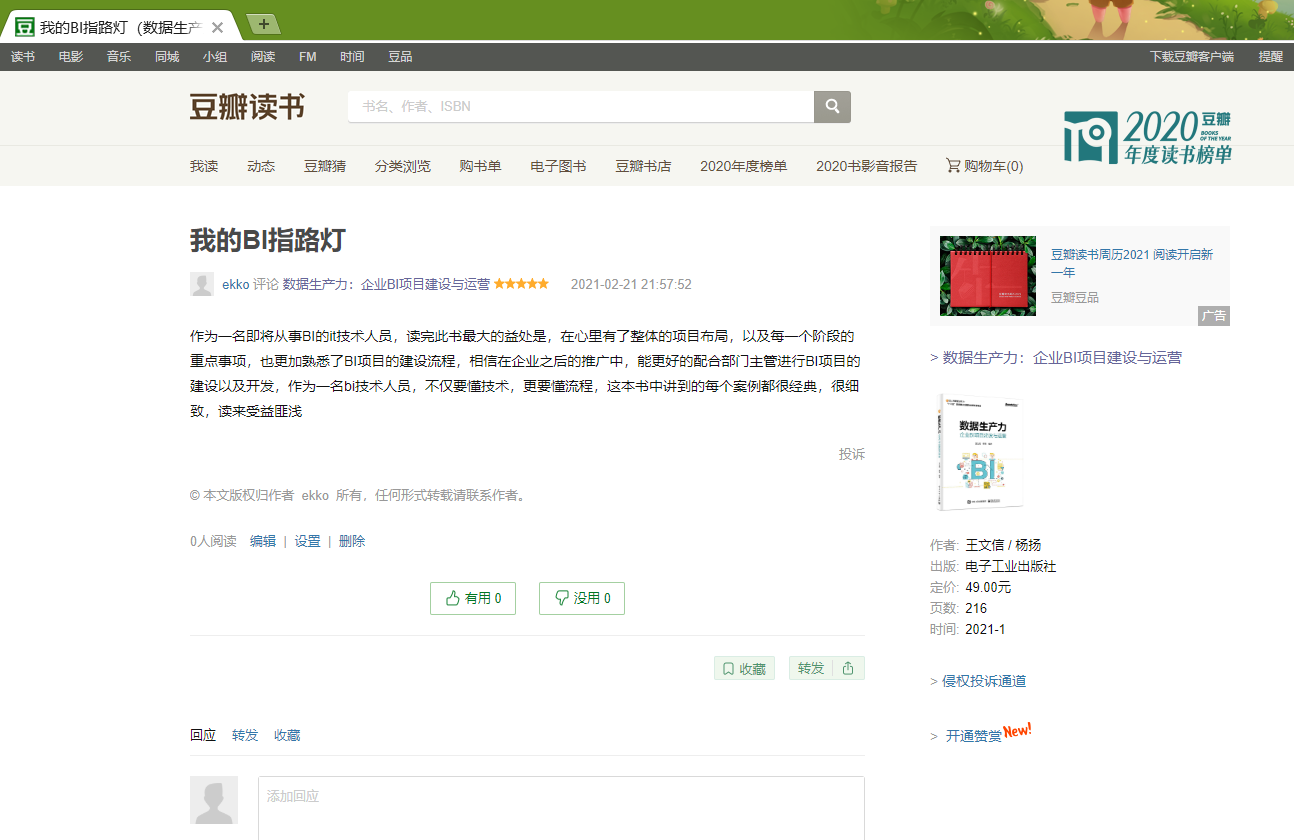Open 电子图书 section
1294x840 pixels.
click(558, 166)
